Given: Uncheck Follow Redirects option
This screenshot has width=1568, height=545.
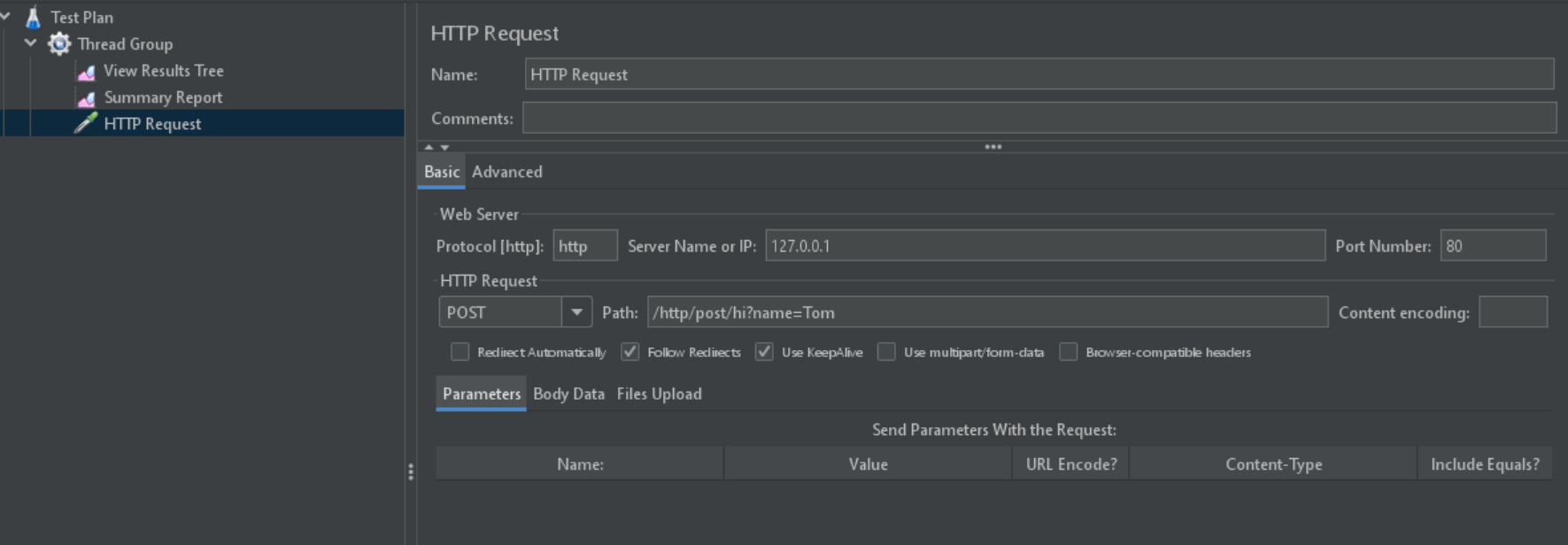Looking at the screenshot, I should (x=630, y=353).
